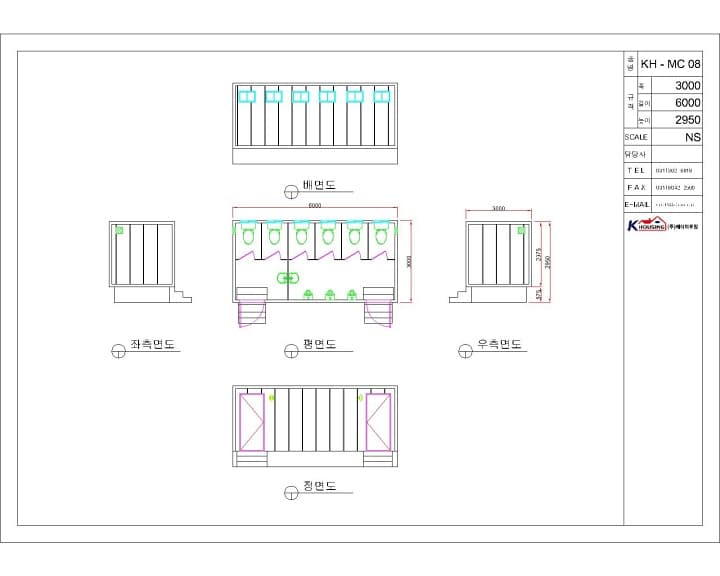Click the 2950 value in title block

point(687,120)
